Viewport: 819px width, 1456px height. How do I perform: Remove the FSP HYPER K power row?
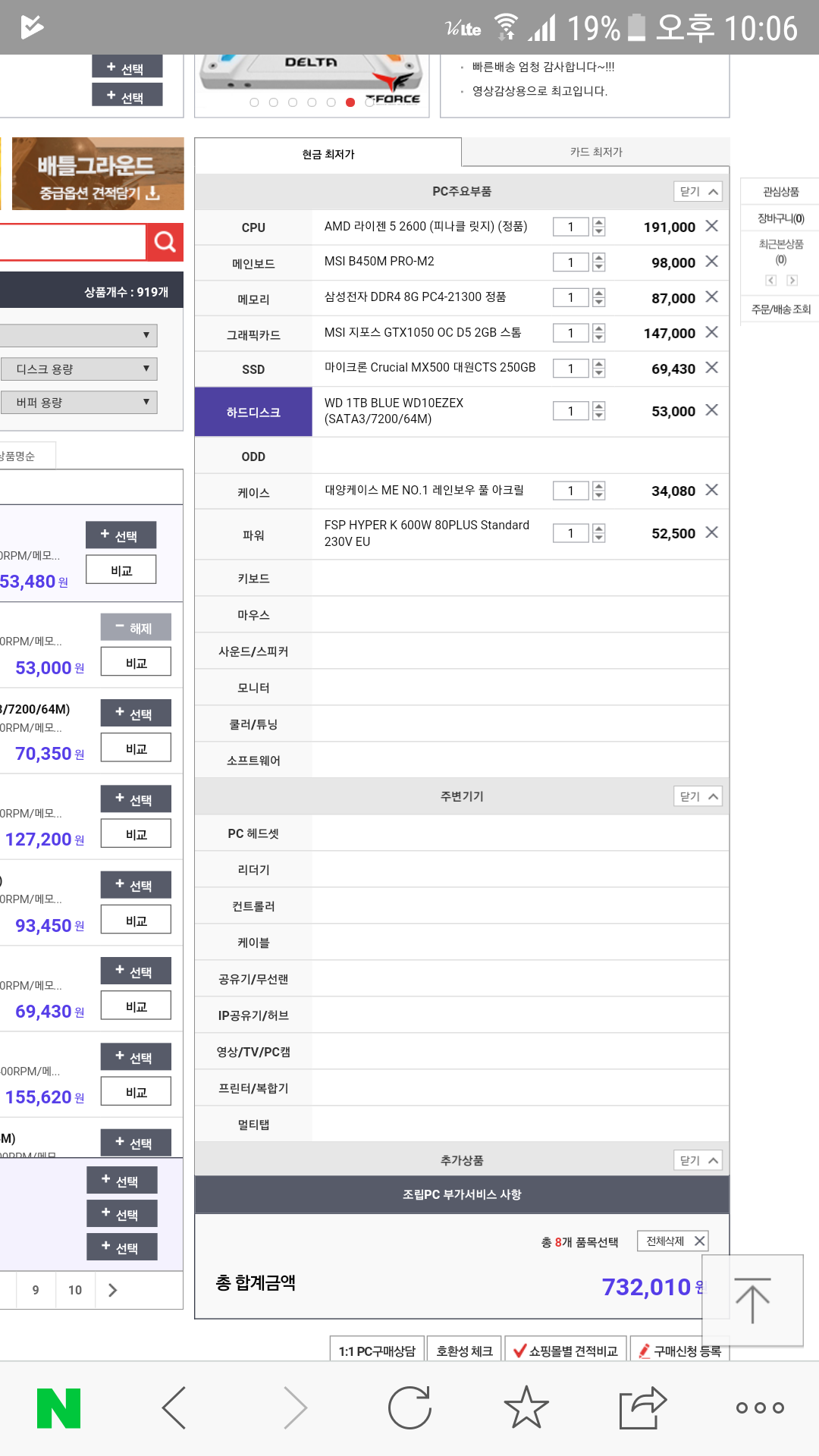[x=711, y=532]
